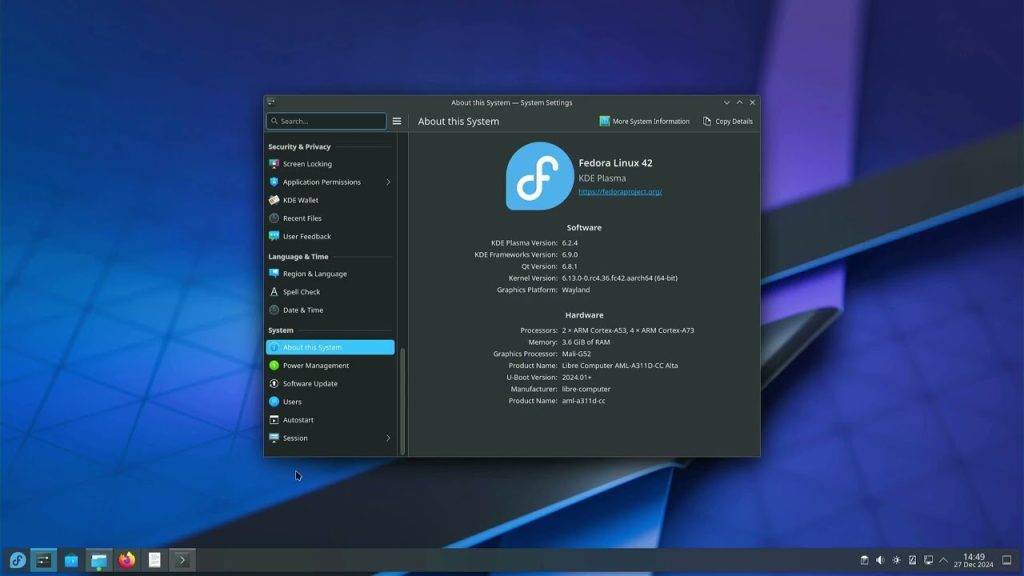Open Session settings
The image size is (1024, 576).
click(330, 438)
